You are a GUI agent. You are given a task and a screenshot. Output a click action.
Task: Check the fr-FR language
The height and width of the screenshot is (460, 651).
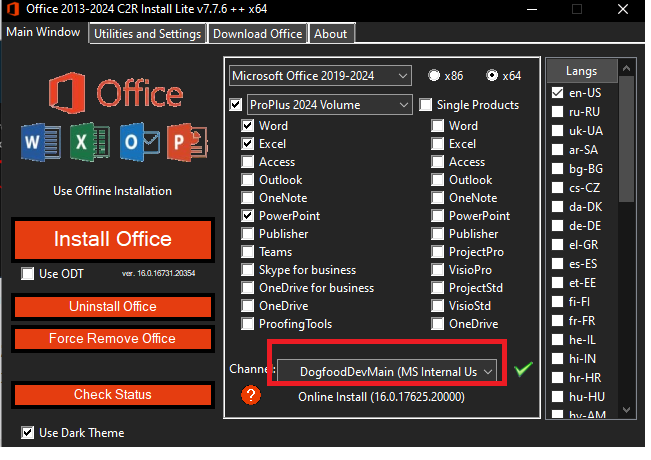point(557,321)
